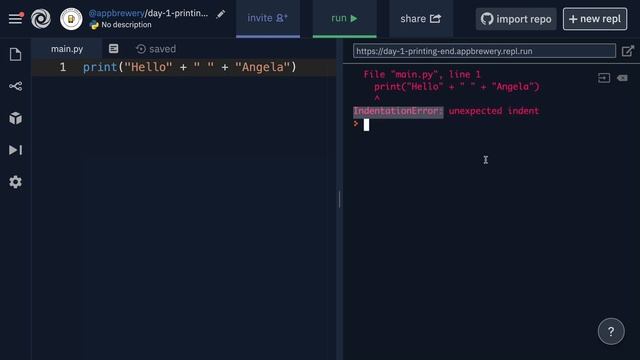This screenshot has height=360, width=640.
Task: Open the @appbrewery profile link
Action: (116, 13)
